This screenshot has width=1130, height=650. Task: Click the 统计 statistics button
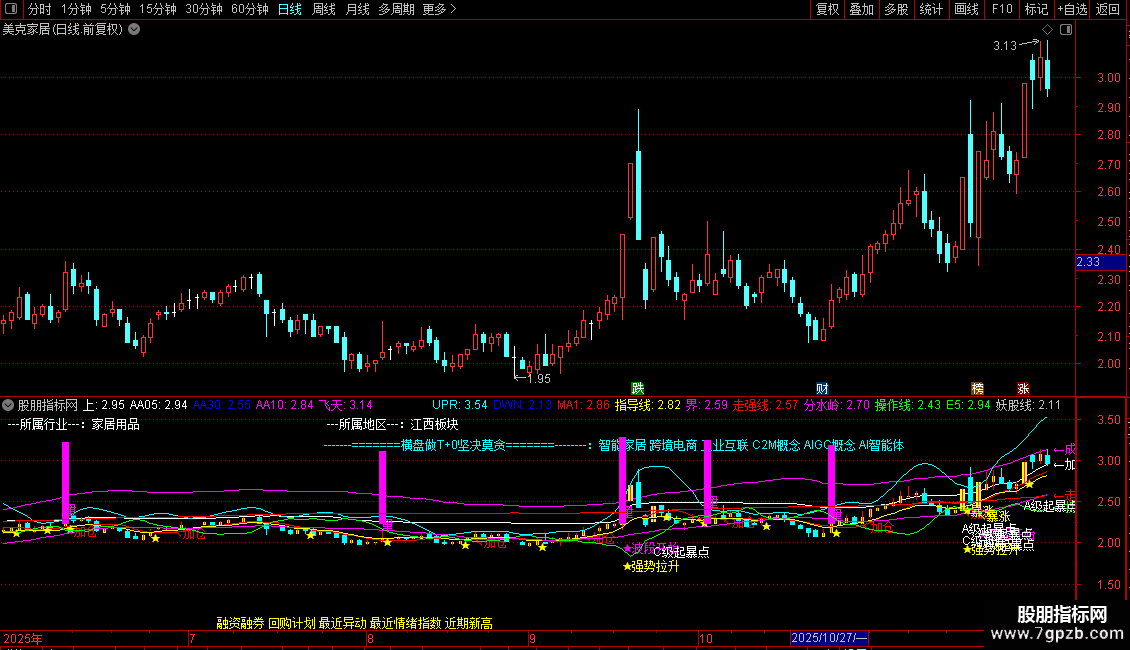tap(931, 9)
